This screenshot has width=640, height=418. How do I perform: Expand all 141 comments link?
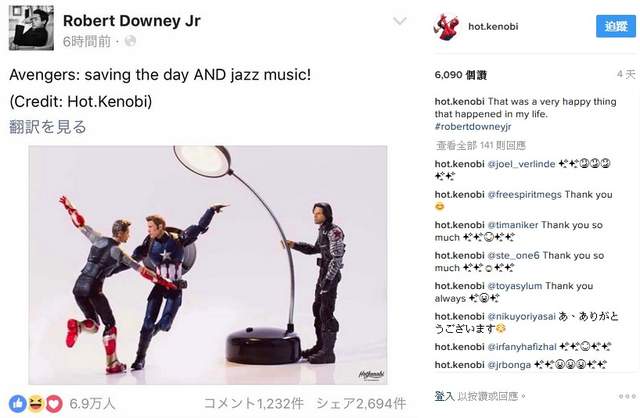[480, 145]
